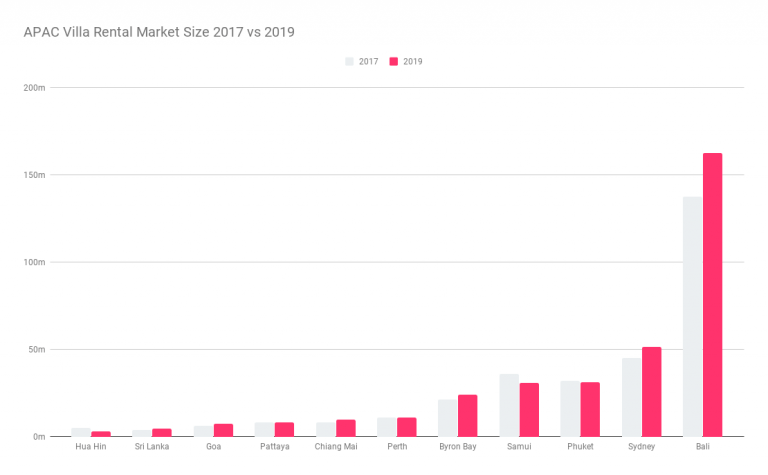768x475 pixels.
Task: Click Bali's 2017 grey bar
Action: click(693, 316)
